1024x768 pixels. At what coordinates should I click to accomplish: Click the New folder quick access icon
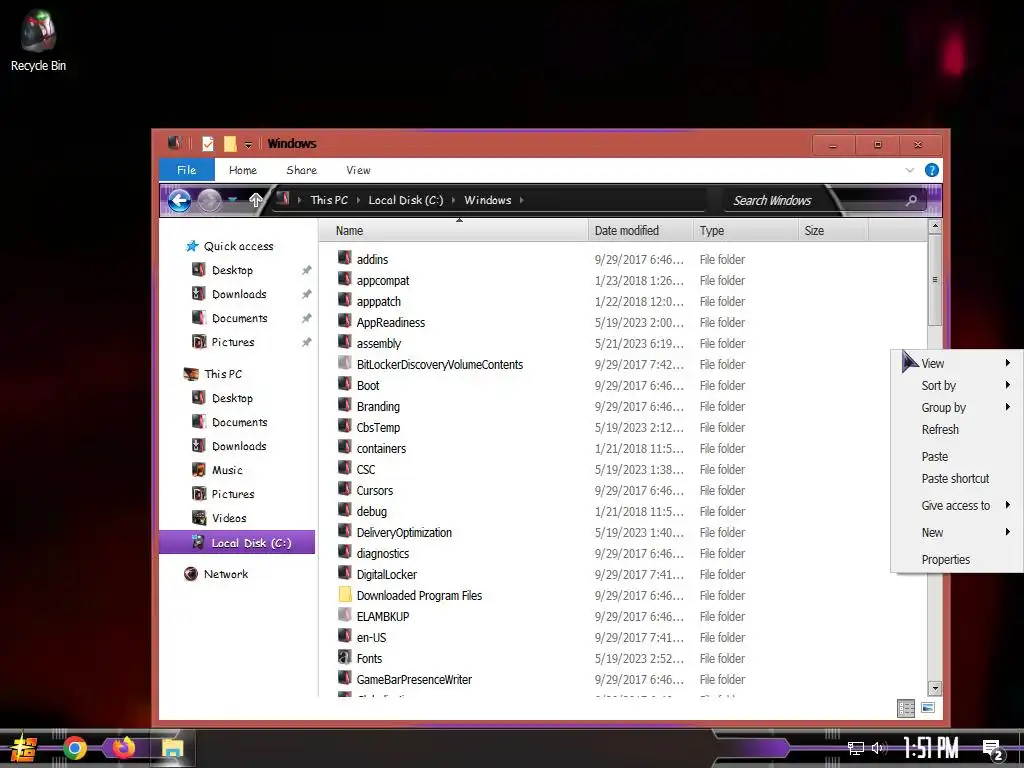230,144
